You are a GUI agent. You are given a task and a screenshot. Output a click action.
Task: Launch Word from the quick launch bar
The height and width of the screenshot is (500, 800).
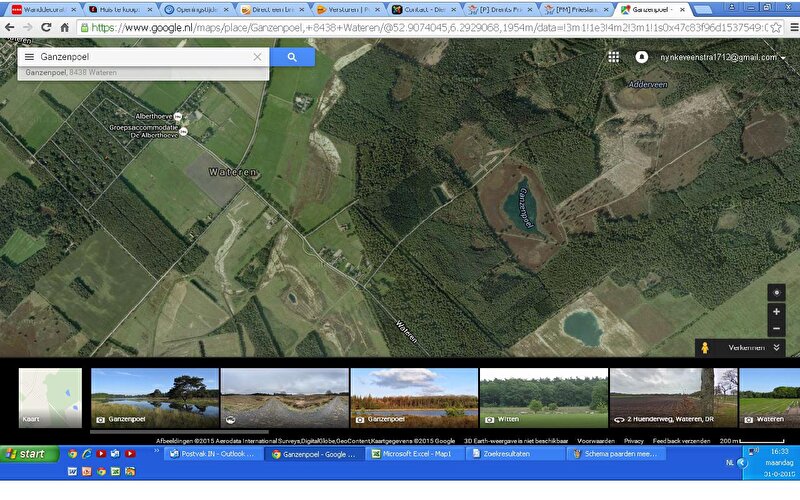pos(72,471)
